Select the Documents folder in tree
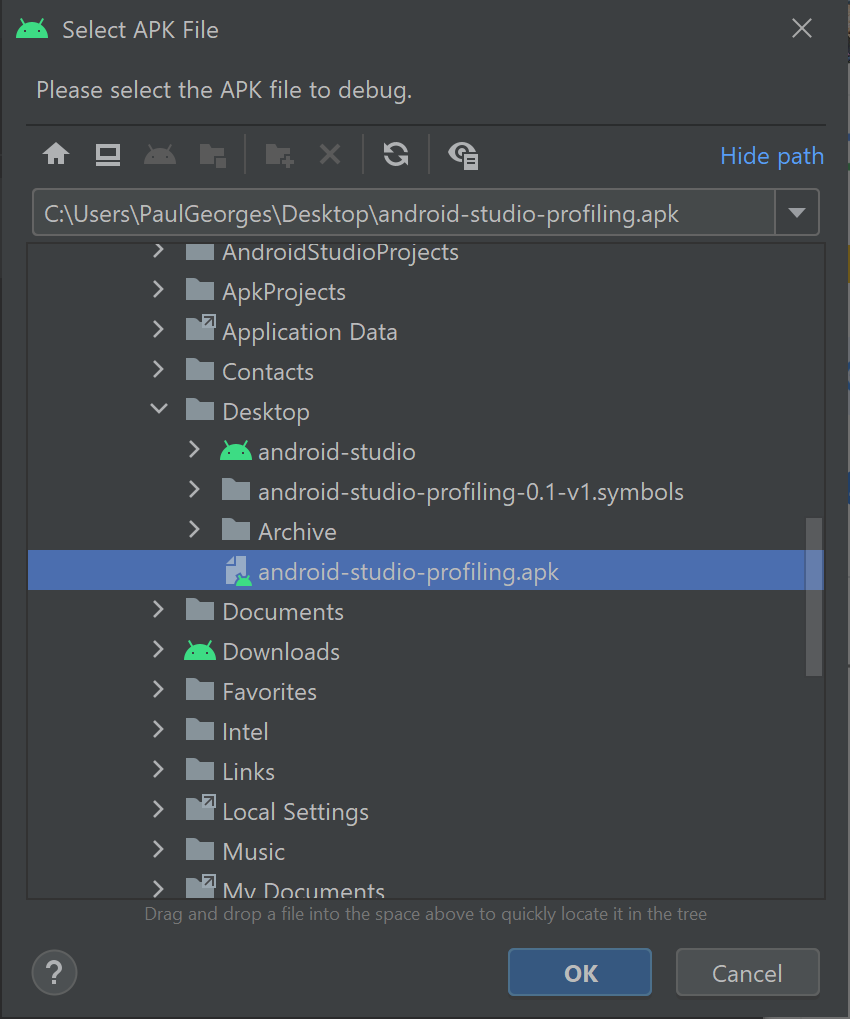This screenshot has width=850, height=1019. [282, 612]
